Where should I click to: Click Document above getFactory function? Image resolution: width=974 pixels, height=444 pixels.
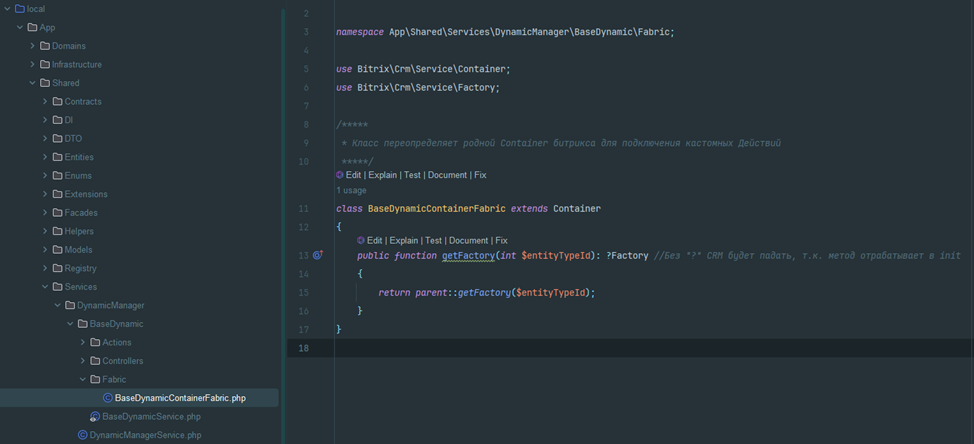click(x=468, y=240)
